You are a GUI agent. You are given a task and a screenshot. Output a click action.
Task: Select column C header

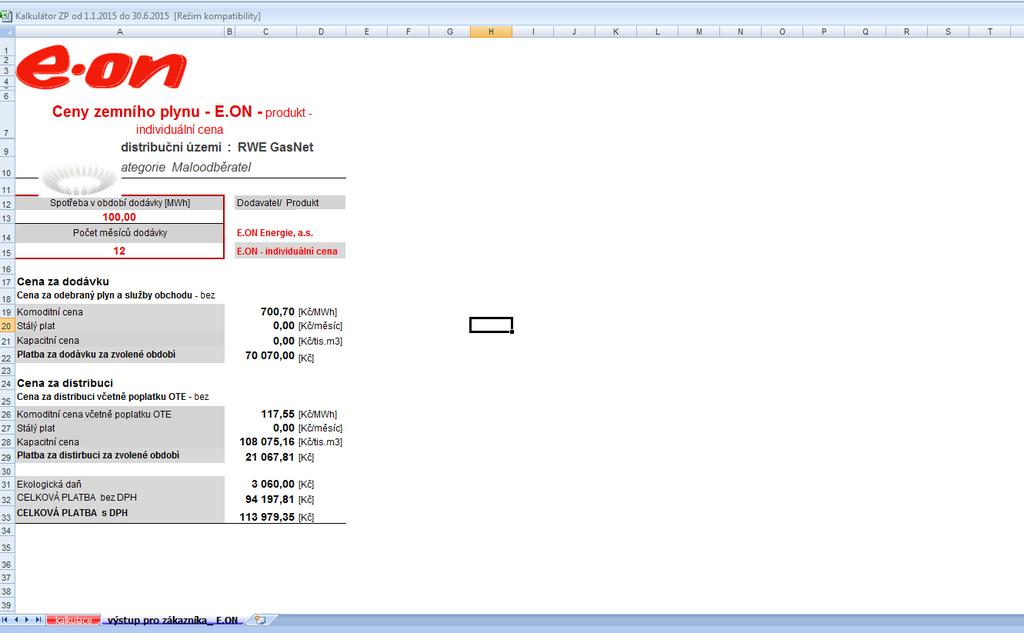pyautogui.click(x=265, y=31)
